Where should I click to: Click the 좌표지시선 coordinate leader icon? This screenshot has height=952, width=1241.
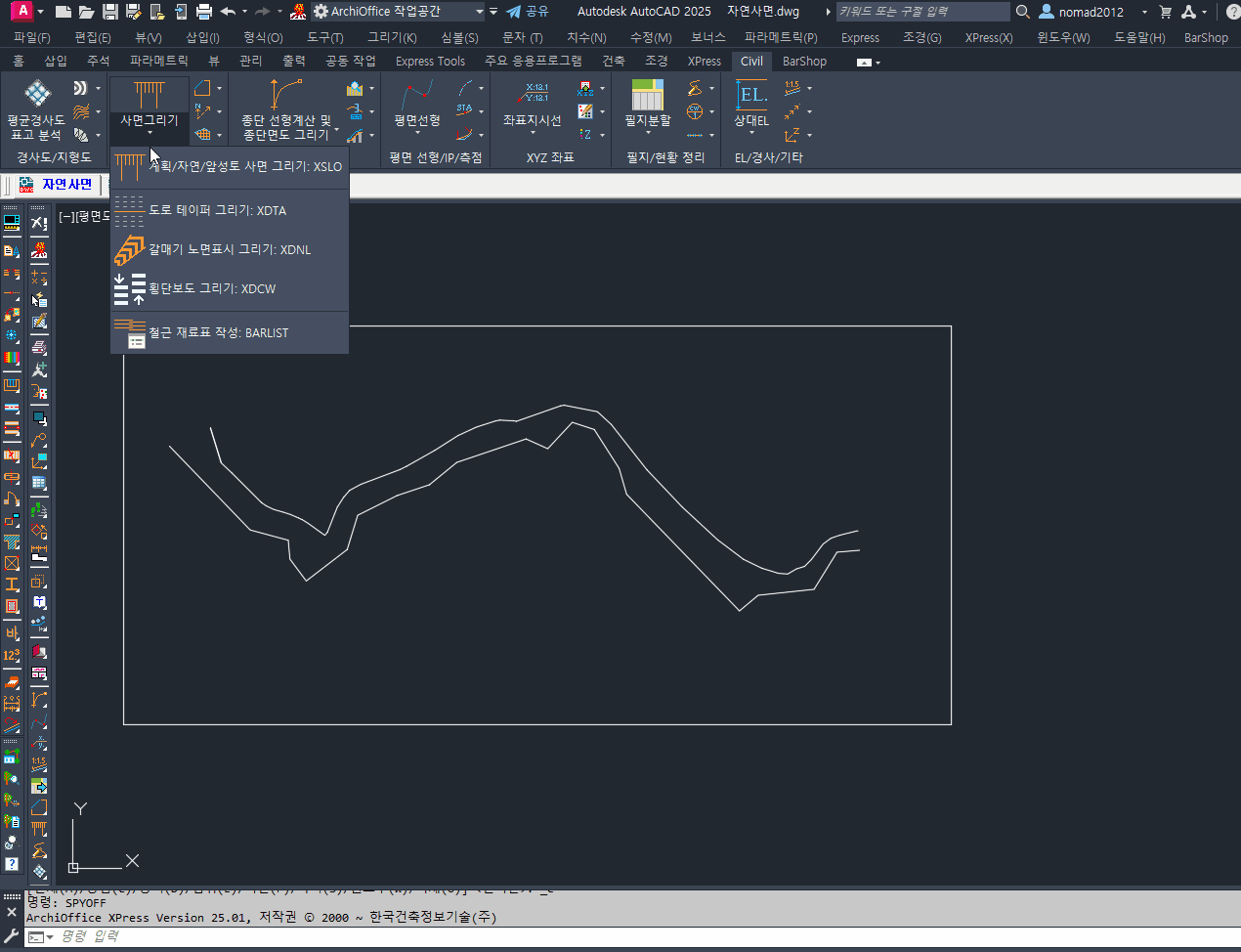[533, 96]
